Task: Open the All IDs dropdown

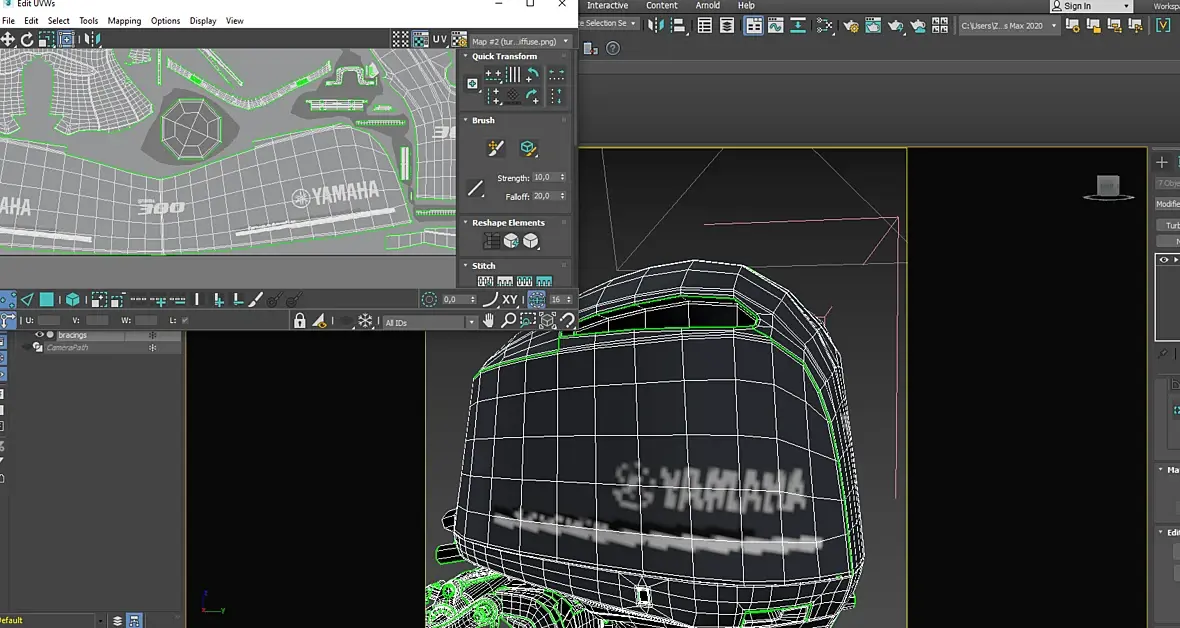Action: pyautogui.click(x=430, y=322)
